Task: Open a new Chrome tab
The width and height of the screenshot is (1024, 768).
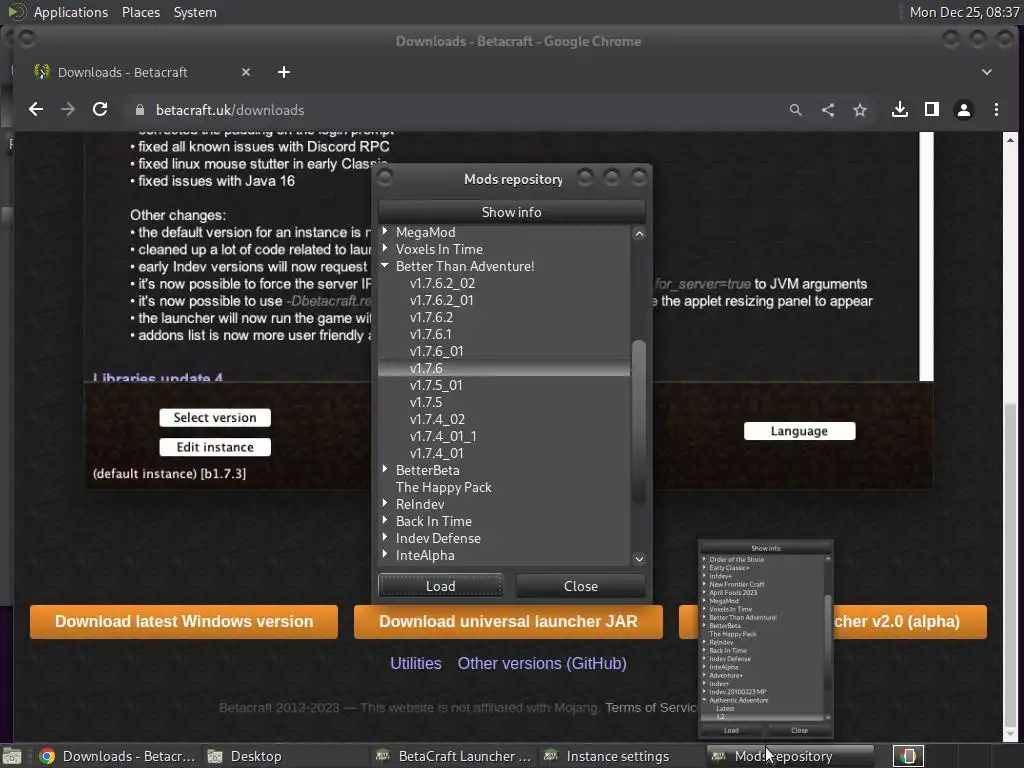Action: [283, 72]
